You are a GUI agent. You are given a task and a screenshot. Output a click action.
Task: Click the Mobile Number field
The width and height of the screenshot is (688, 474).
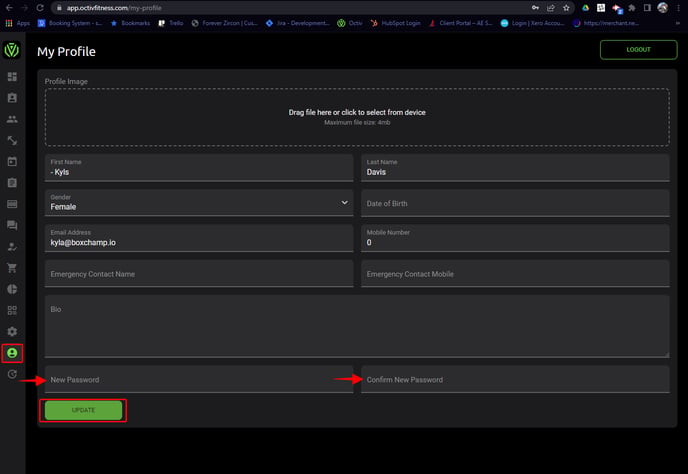point(515,238)
